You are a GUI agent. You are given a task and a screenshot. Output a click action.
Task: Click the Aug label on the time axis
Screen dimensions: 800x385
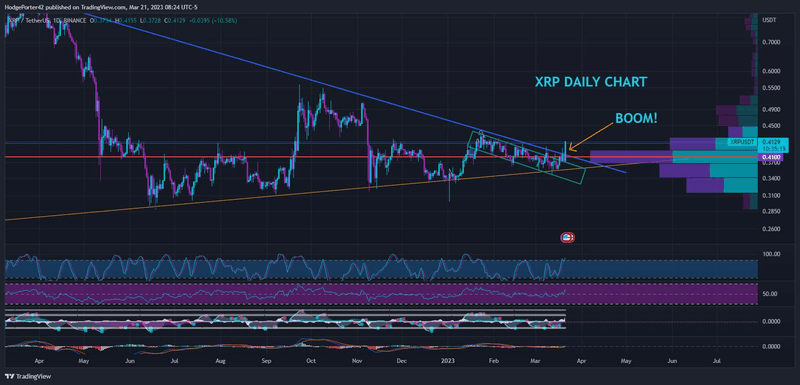click(220, 361)
